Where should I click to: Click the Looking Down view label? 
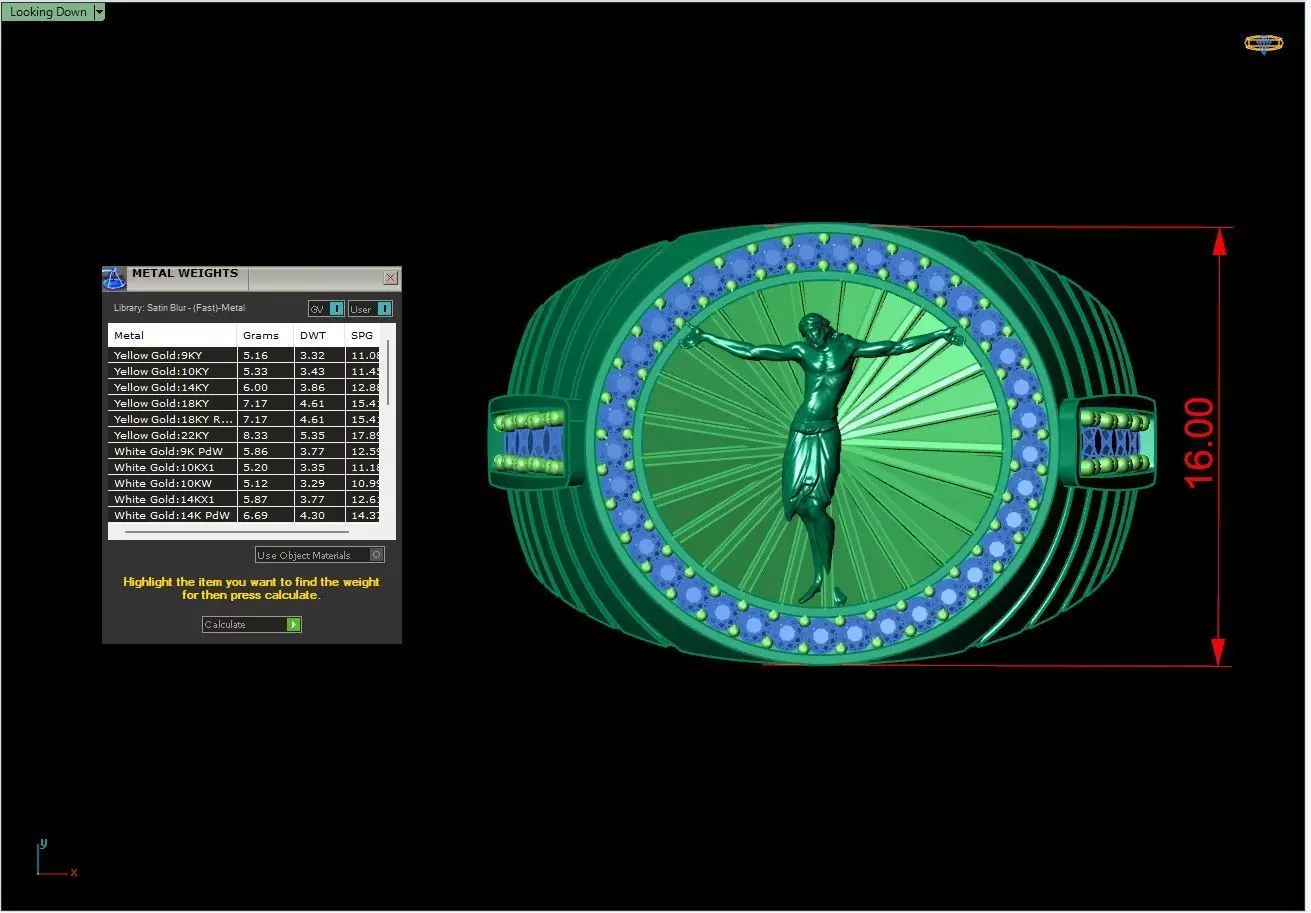click(48, 12)
